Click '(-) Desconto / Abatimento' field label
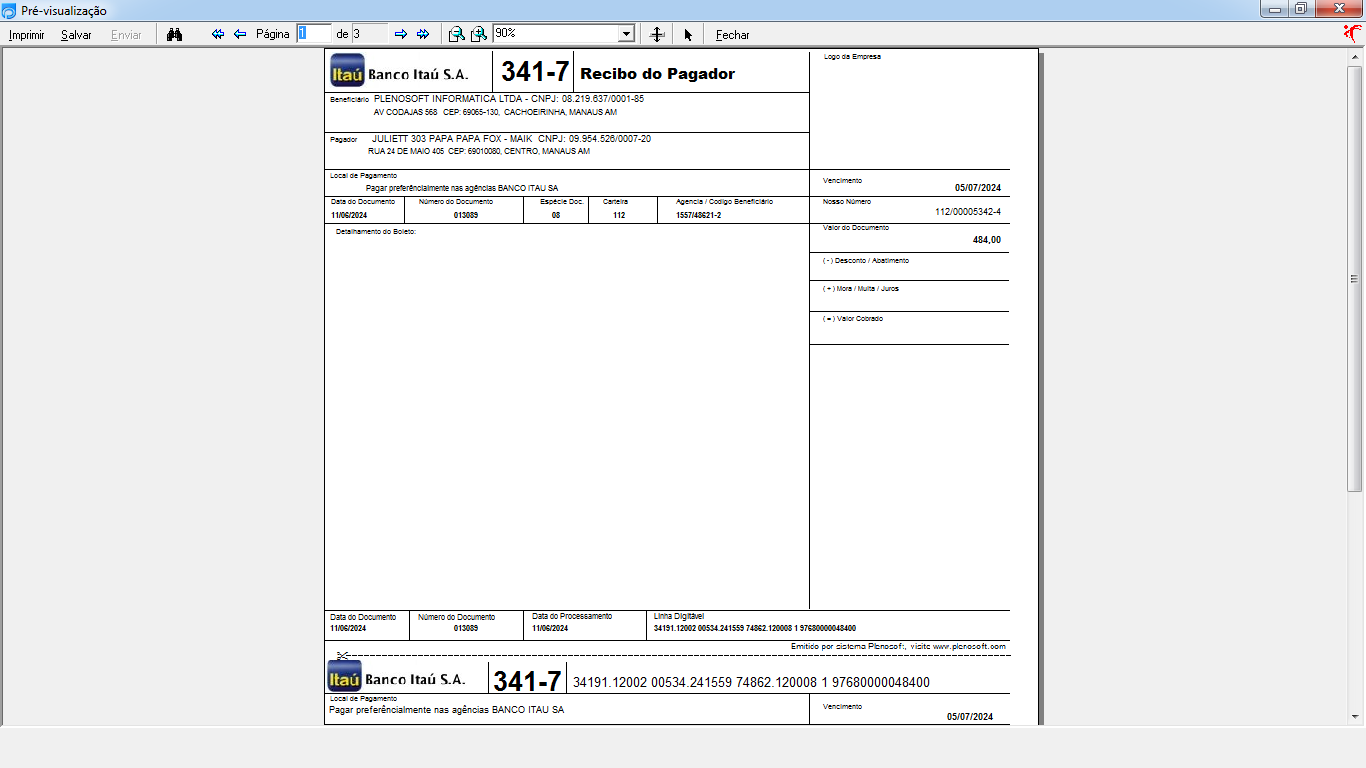The image size is (1366, 768). [x=866, y=261]
